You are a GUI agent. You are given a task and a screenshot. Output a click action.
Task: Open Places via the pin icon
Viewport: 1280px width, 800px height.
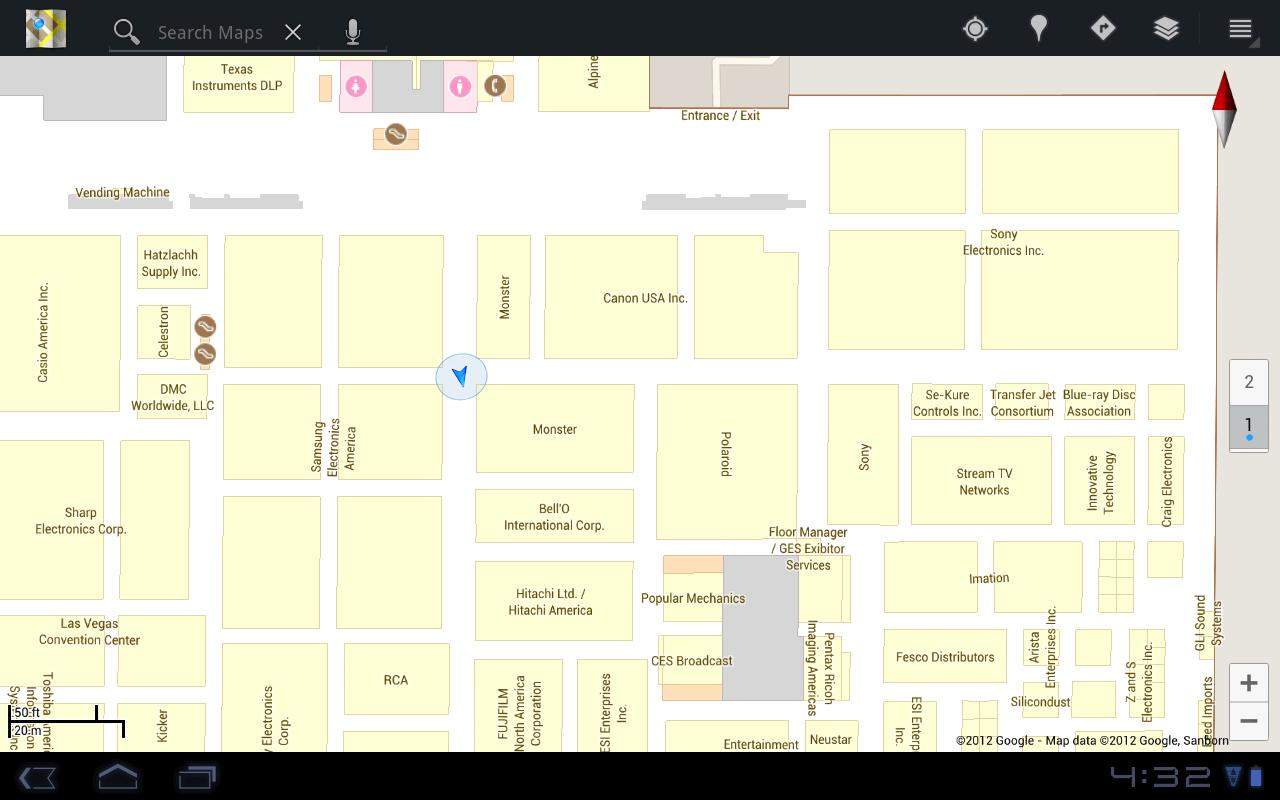pos(1039,29)
